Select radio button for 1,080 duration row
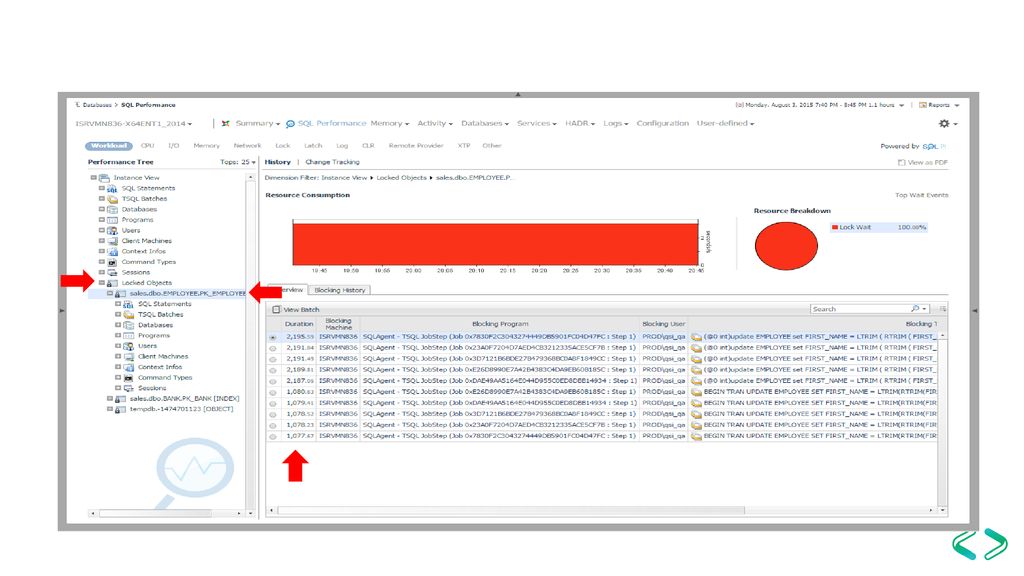 pyautogui.click(x=273, y=392)
